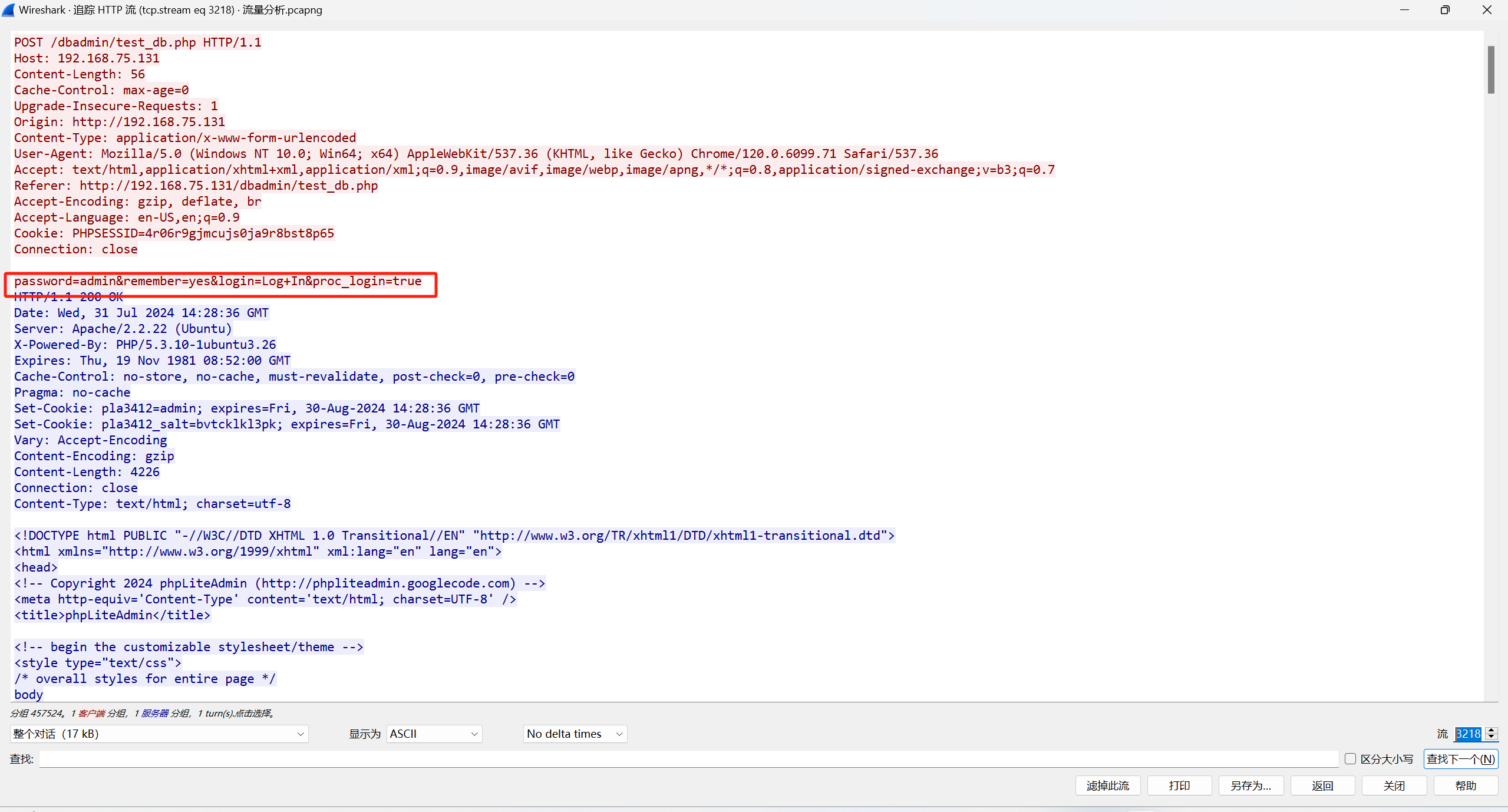The image size is (1508, 812).
Task: Click the stream number field showing 3218
Action: pos(1468,734)
